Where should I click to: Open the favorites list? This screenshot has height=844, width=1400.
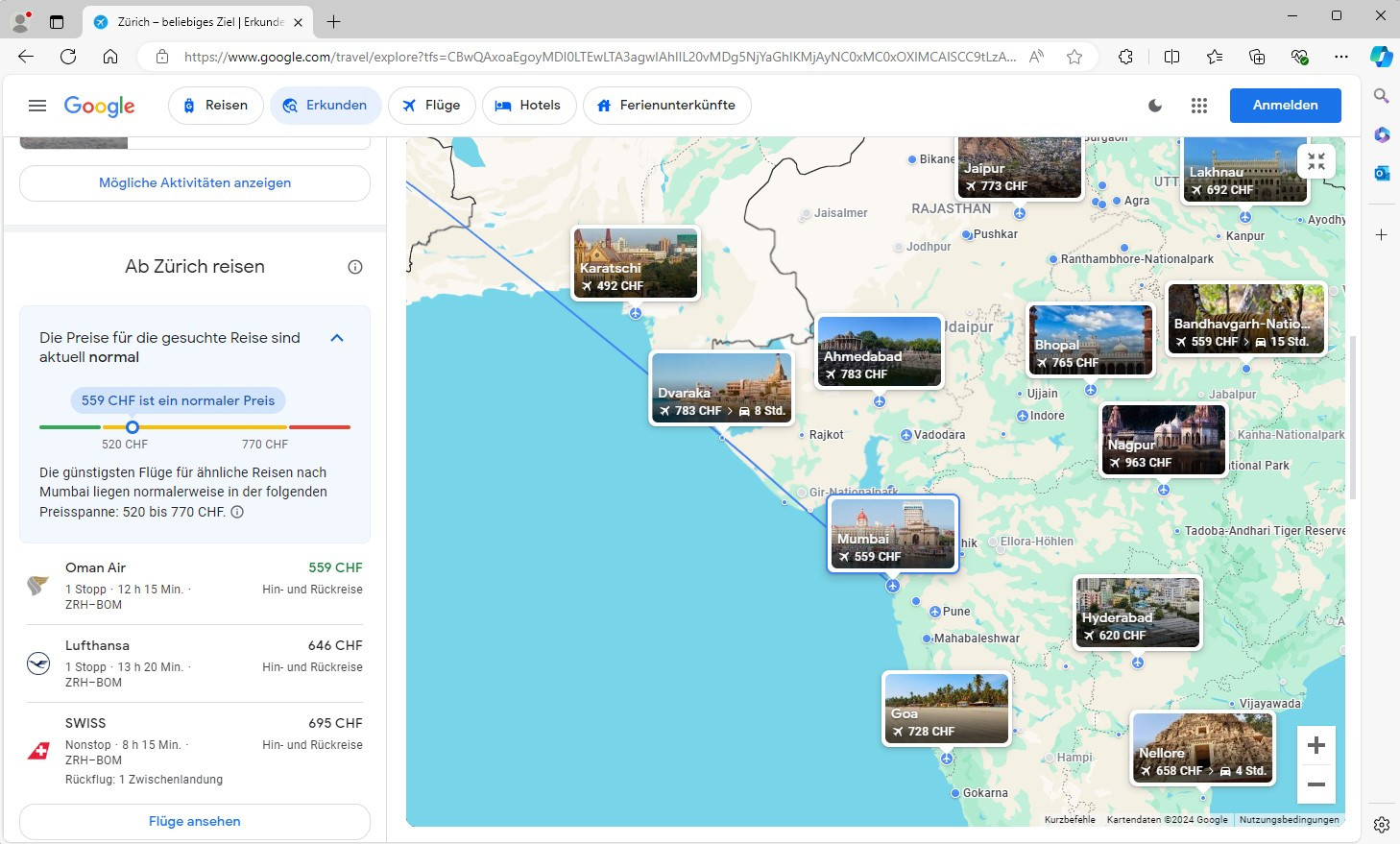point(1215,57)
